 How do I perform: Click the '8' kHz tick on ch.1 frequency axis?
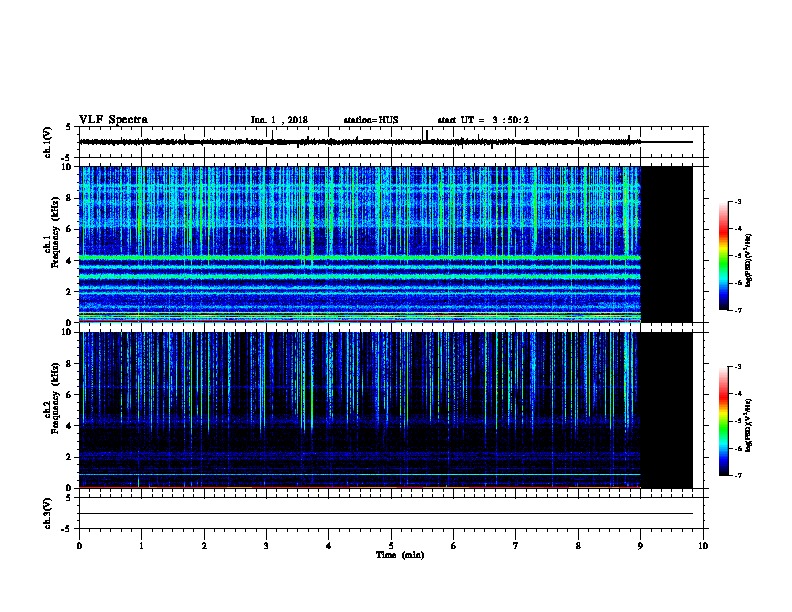coord(70,198)
